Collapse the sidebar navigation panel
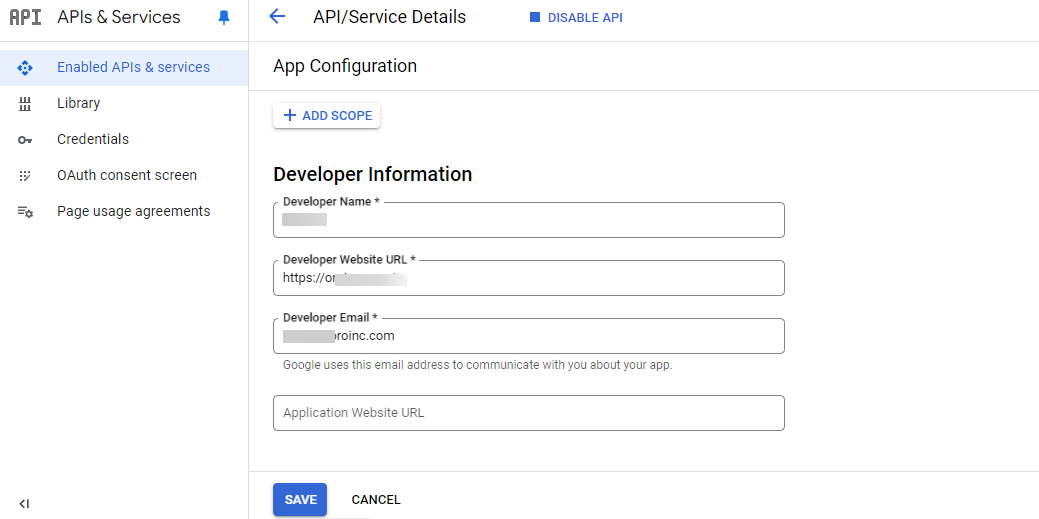The width and height of the screenshot is (1039, 519). point(25,504)
